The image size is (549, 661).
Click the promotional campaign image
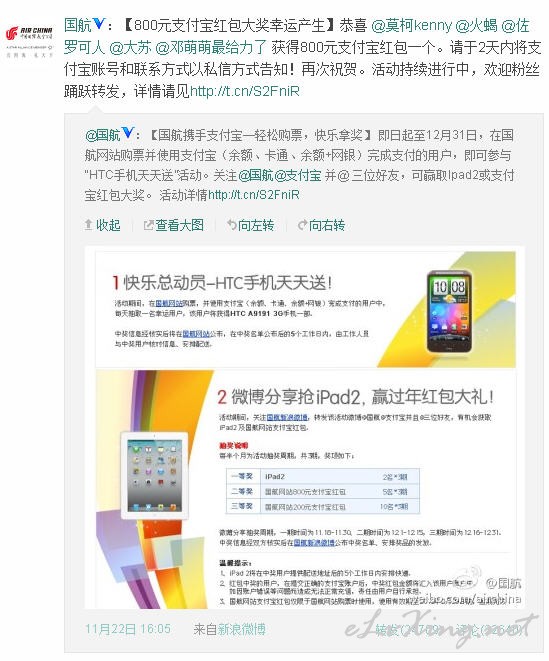305,429
